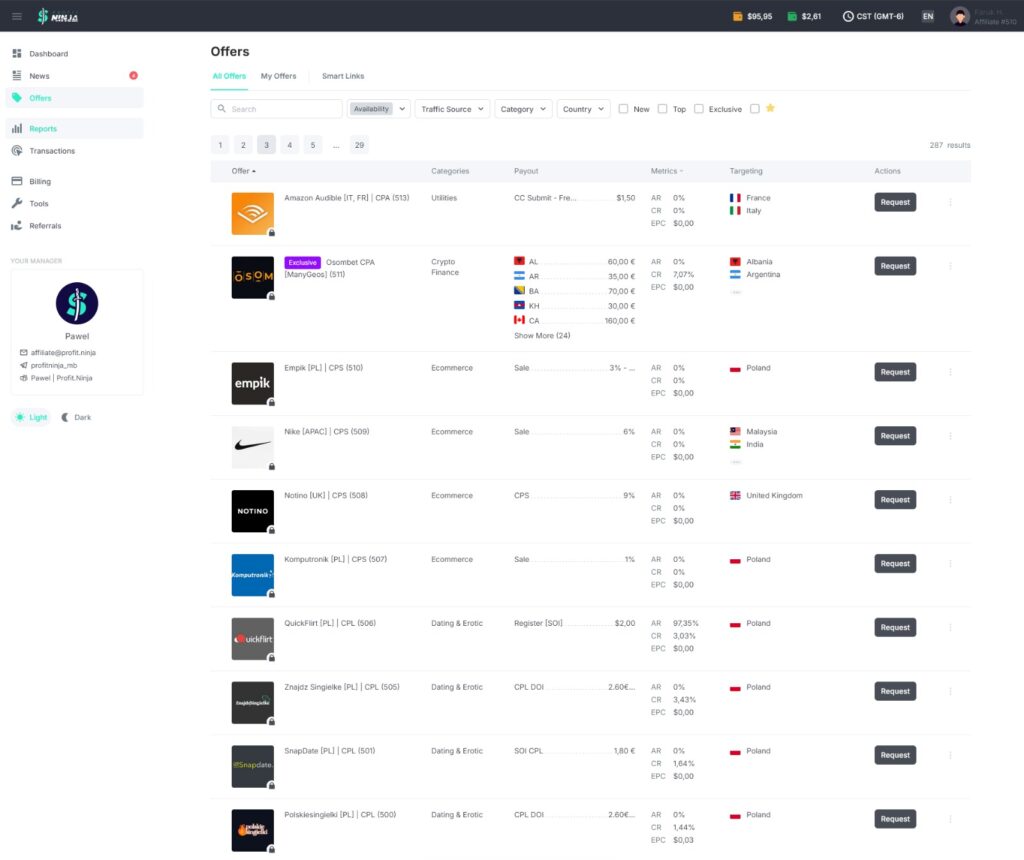The width and height of the screenshot is (1024, 860).
Task: Open three-dot menu for Amazon Audible offer
Action: pos(950,202)
